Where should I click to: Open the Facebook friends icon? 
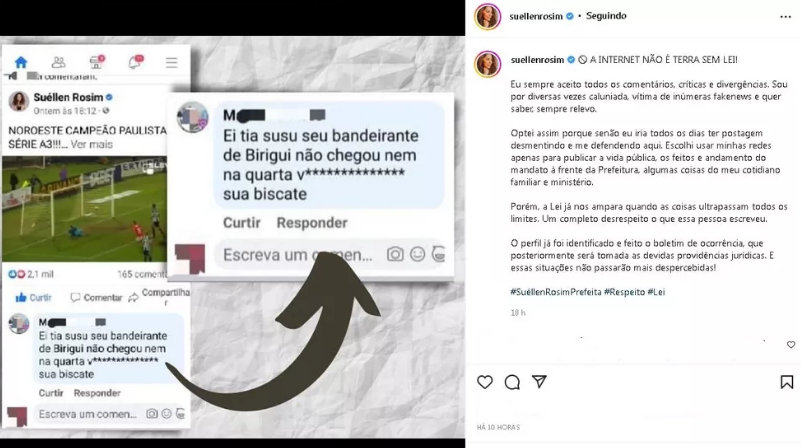click(59, 62)
